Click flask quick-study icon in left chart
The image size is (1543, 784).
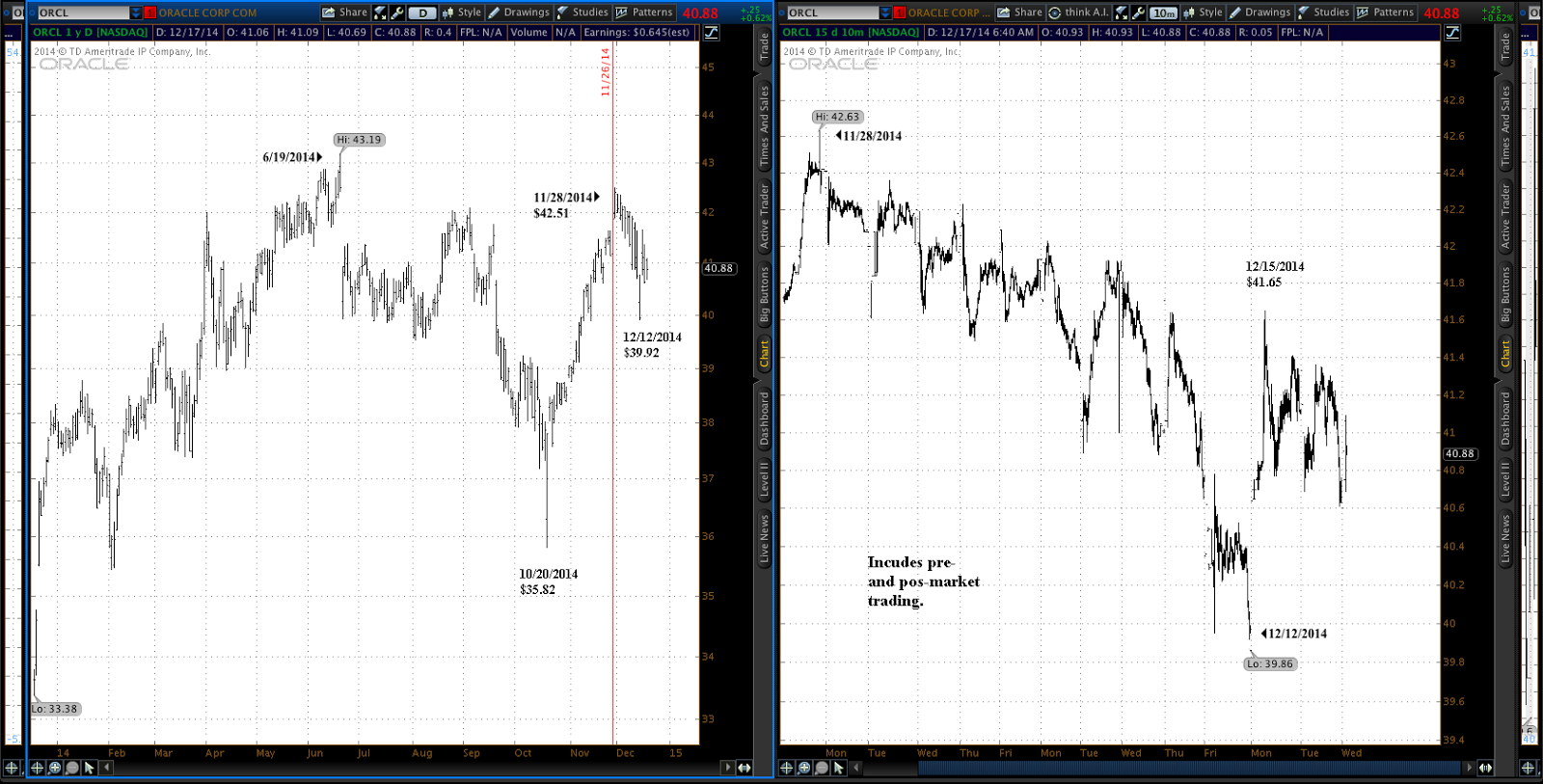point(380,13)
